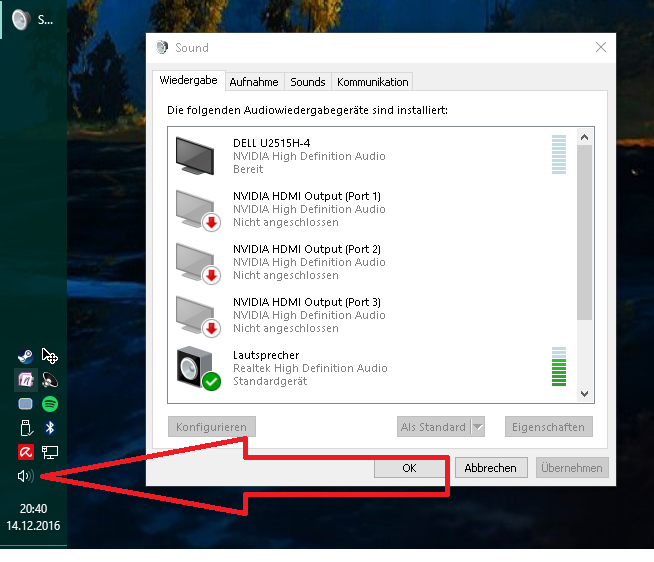Click the device list scroll up arrow
Image resolution: width=654 pixels, height=562 pixels.
pos(584,137)
